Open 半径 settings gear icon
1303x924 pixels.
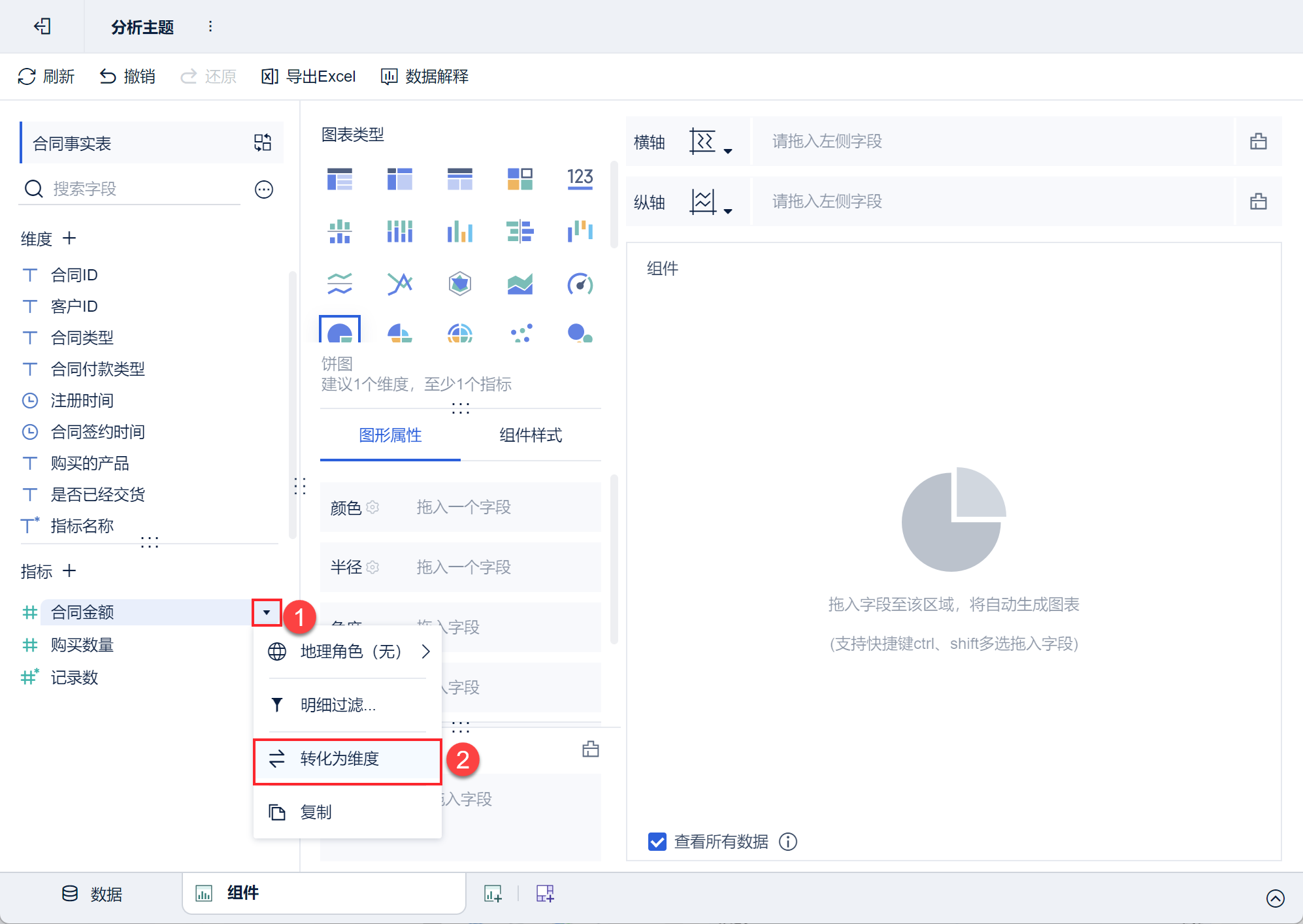click(372, 567)
